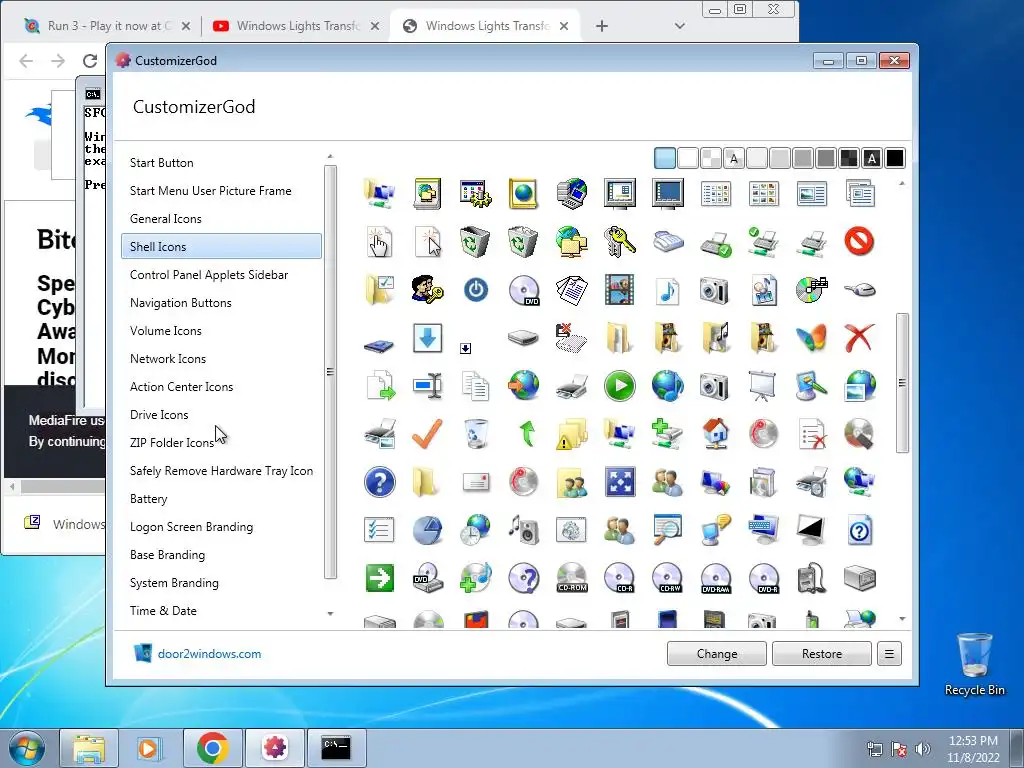Select the medium gray background swatch

pyautogui.click(x=803, y=158)
